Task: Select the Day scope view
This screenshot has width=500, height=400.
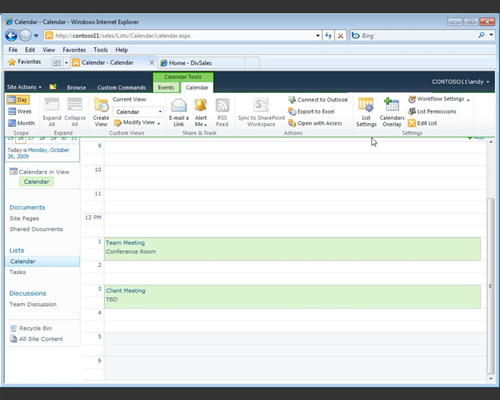Action: (x=18, y=100)
